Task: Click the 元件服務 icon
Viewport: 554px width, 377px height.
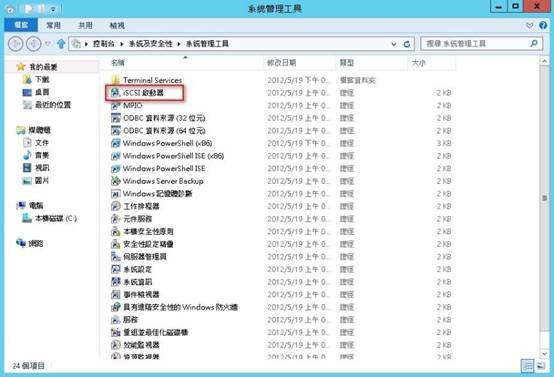Action: (x=116, y=219)
